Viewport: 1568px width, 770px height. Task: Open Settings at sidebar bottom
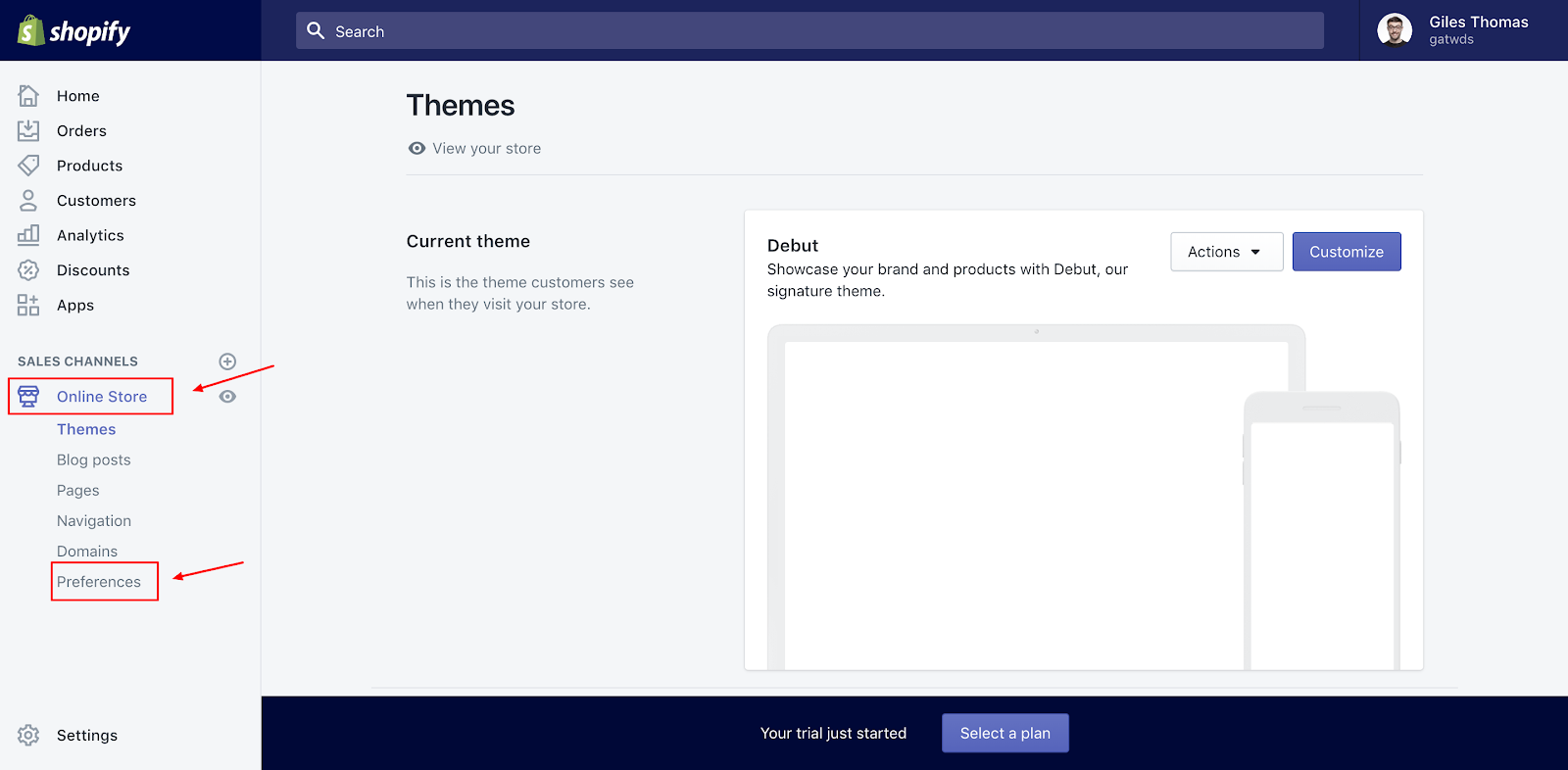(87, 736)
